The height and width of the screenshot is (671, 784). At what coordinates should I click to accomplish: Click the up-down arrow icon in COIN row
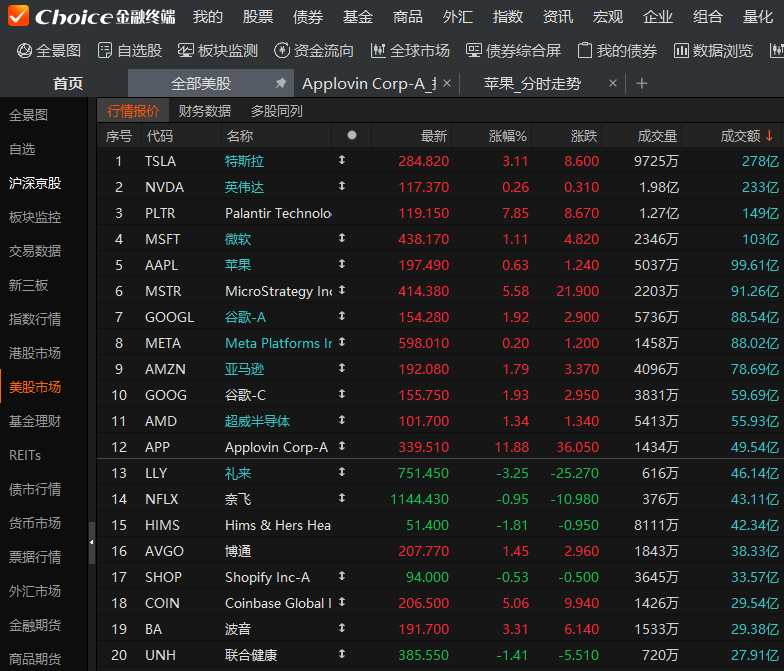(342, 602)
